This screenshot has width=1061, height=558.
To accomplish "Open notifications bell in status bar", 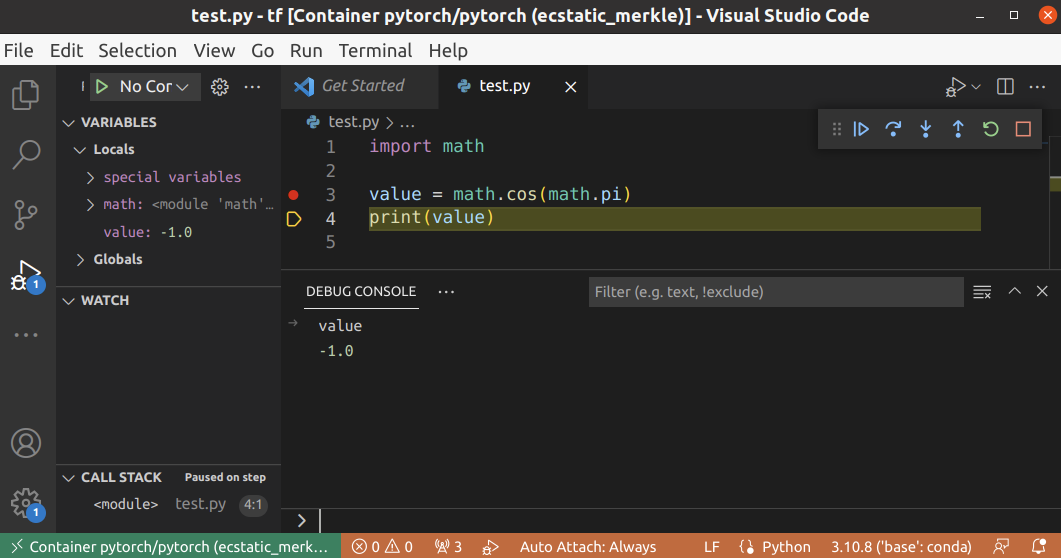I will (x=1039, y=547).
